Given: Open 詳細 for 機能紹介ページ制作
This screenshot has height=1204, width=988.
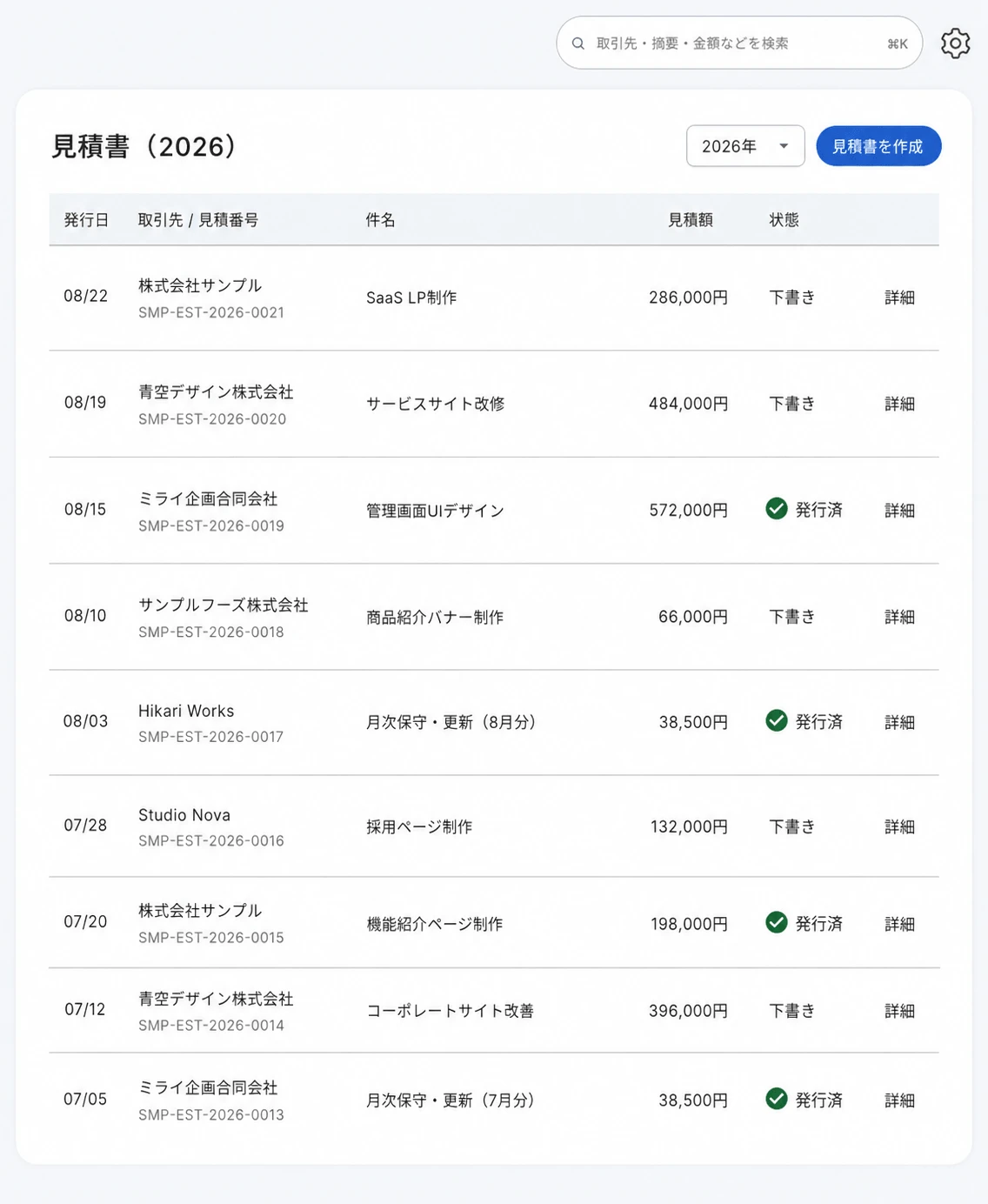Looking at the screenshot, I should point(899,924).
